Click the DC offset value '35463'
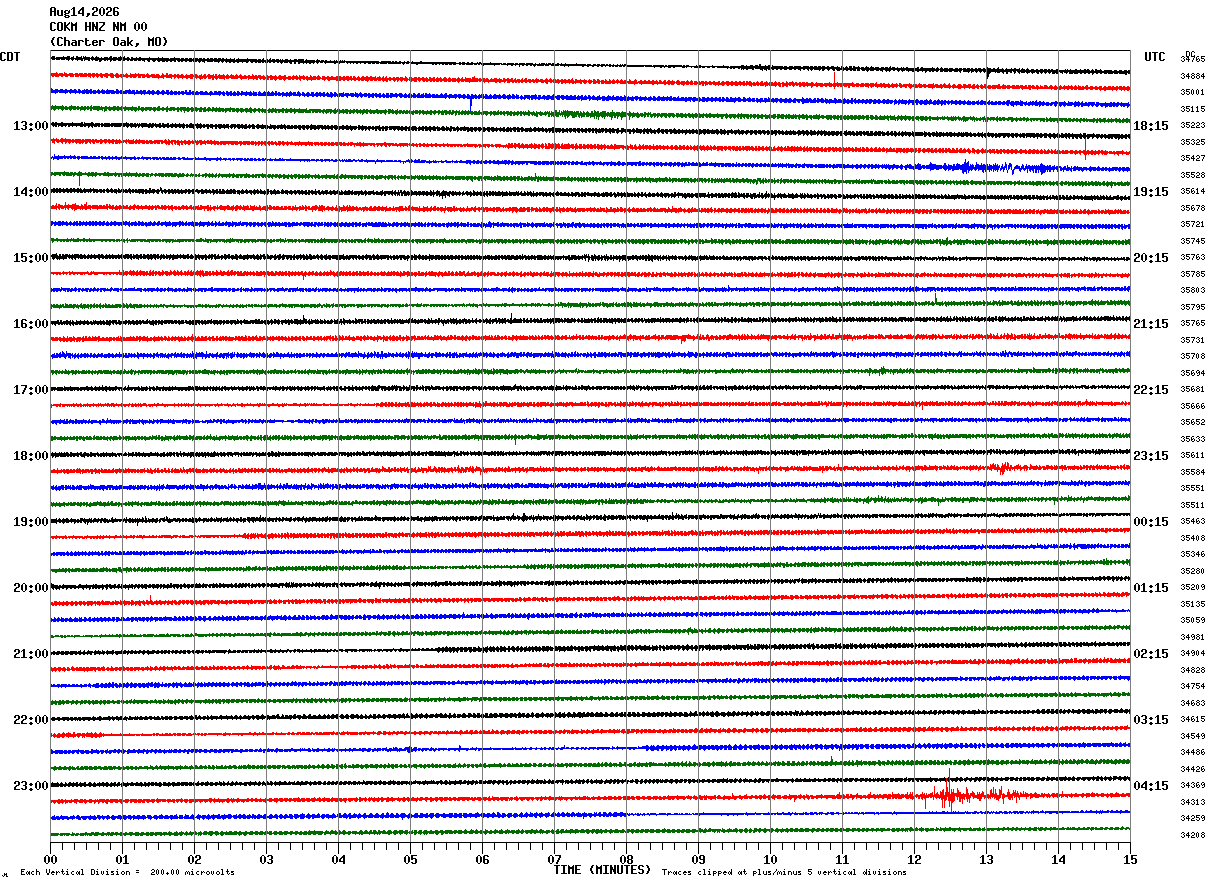The image size is (1210, 886). point(1192,522)
